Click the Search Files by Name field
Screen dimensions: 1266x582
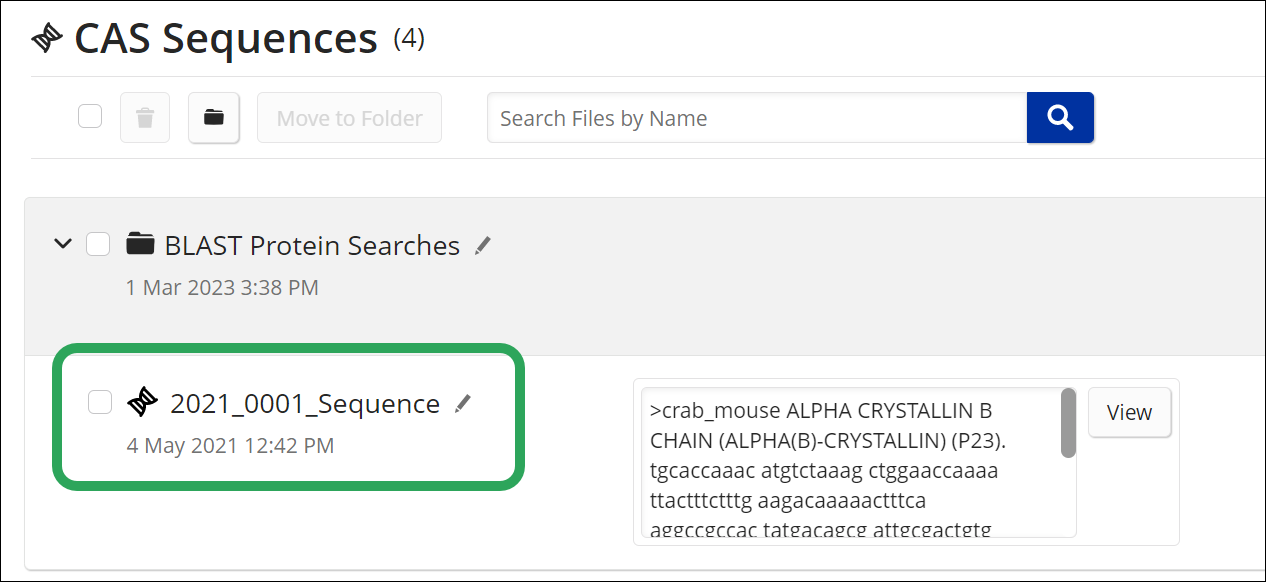point(757,118)
